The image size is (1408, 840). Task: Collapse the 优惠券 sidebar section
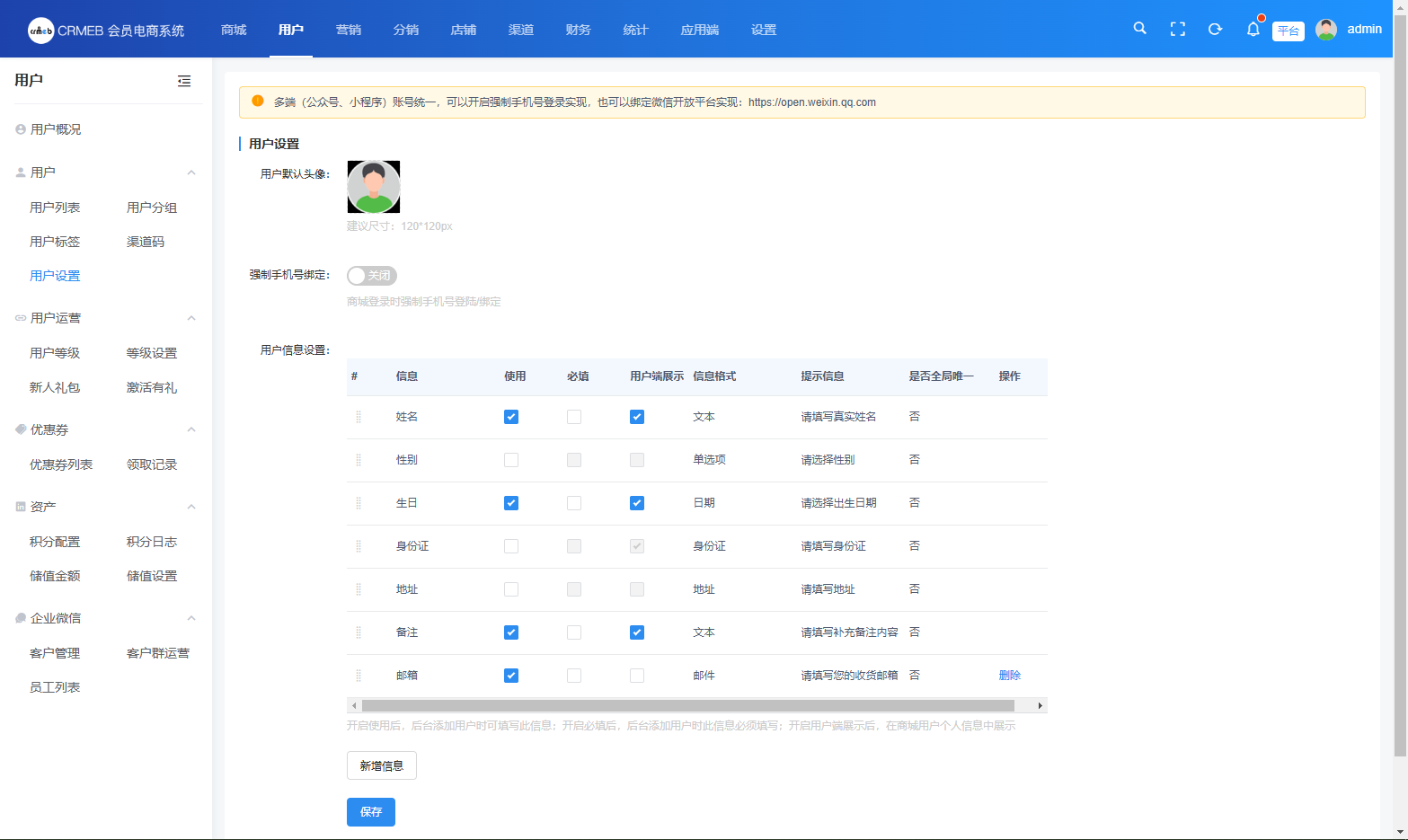click(x=190, y=429)
